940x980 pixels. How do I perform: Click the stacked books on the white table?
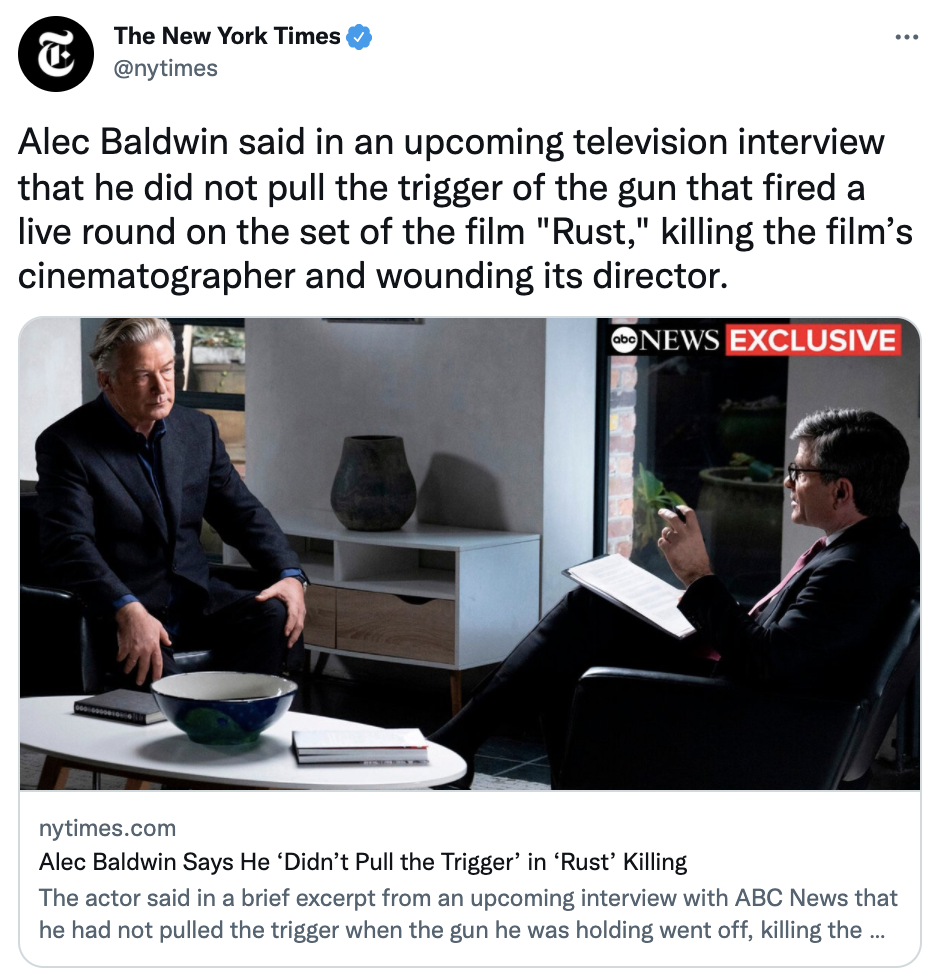tap(361, 746)
